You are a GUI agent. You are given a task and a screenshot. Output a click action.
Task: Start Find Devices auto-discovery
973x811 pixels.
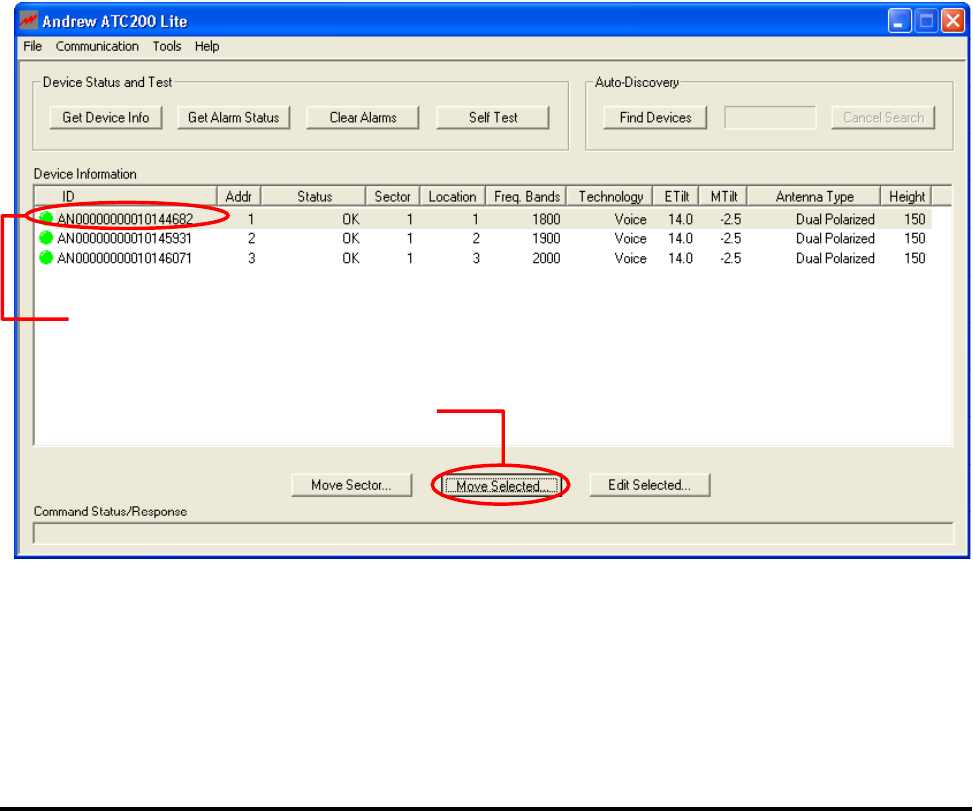655,118
